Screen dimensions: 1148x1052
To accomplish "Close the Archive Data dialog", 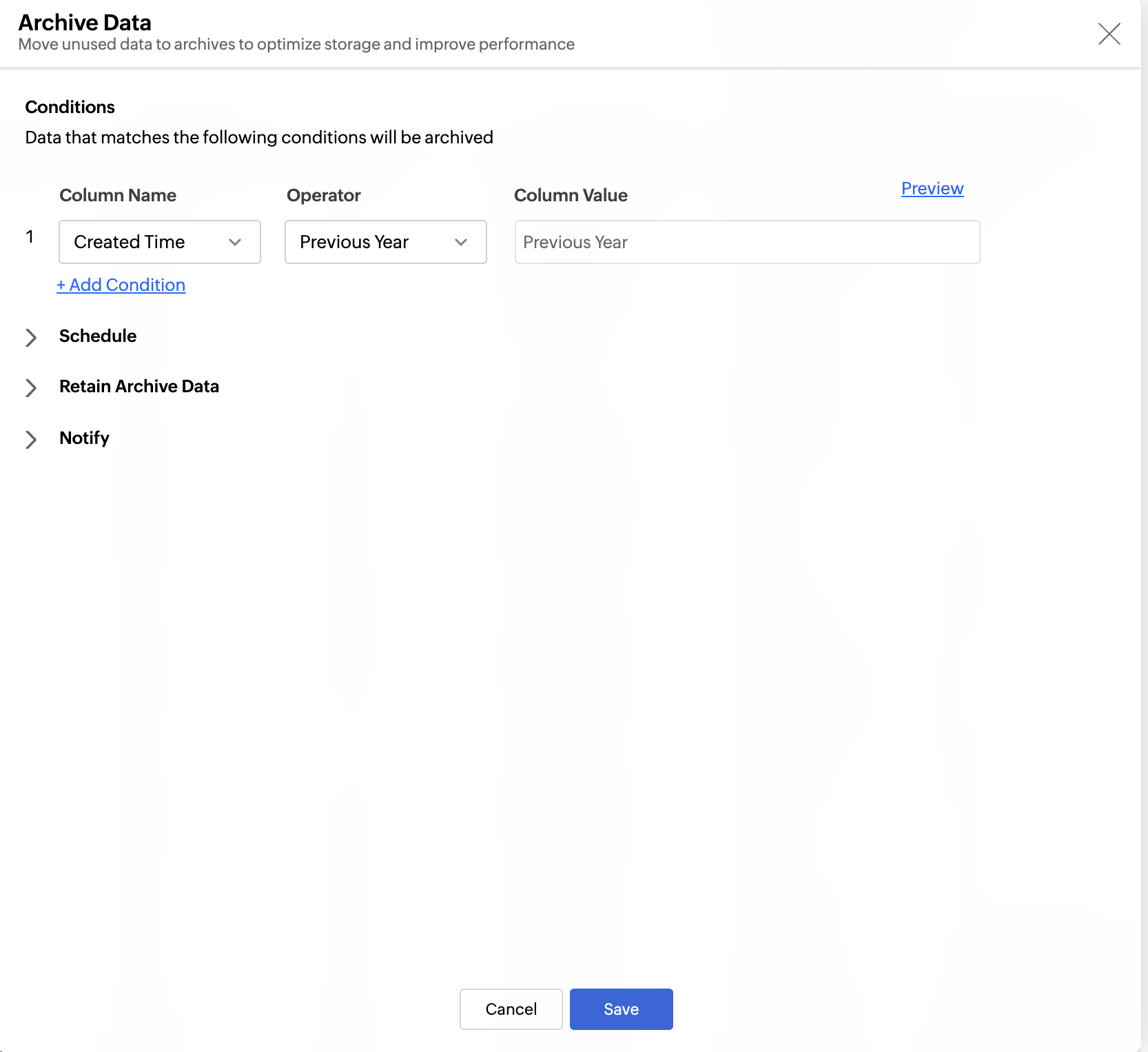I will point(1109,34).
